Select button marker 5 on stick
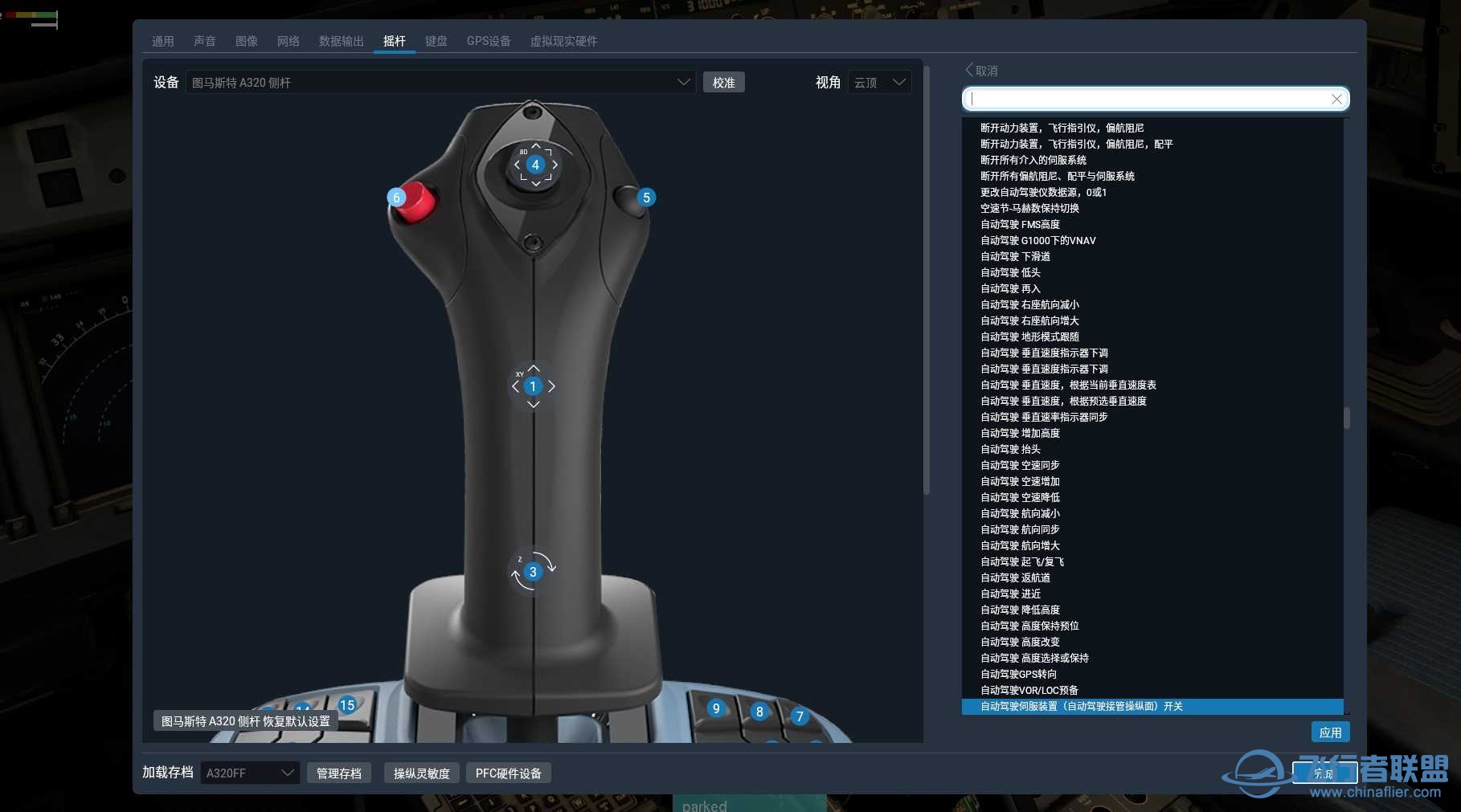This screenshot has width=1461, height=812. [x=646, y=198]
